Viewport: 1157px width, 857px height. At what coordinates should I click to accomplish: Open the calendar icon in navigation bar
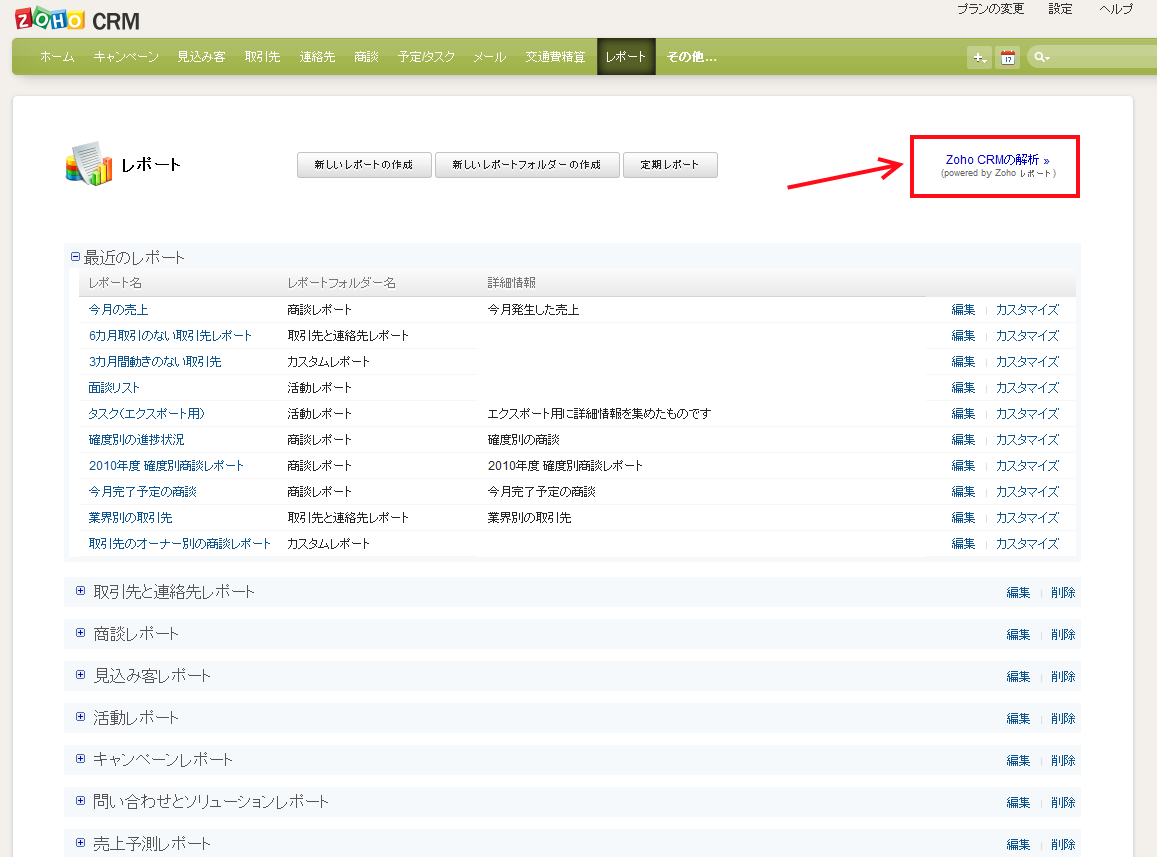(x=1008, y=57)
